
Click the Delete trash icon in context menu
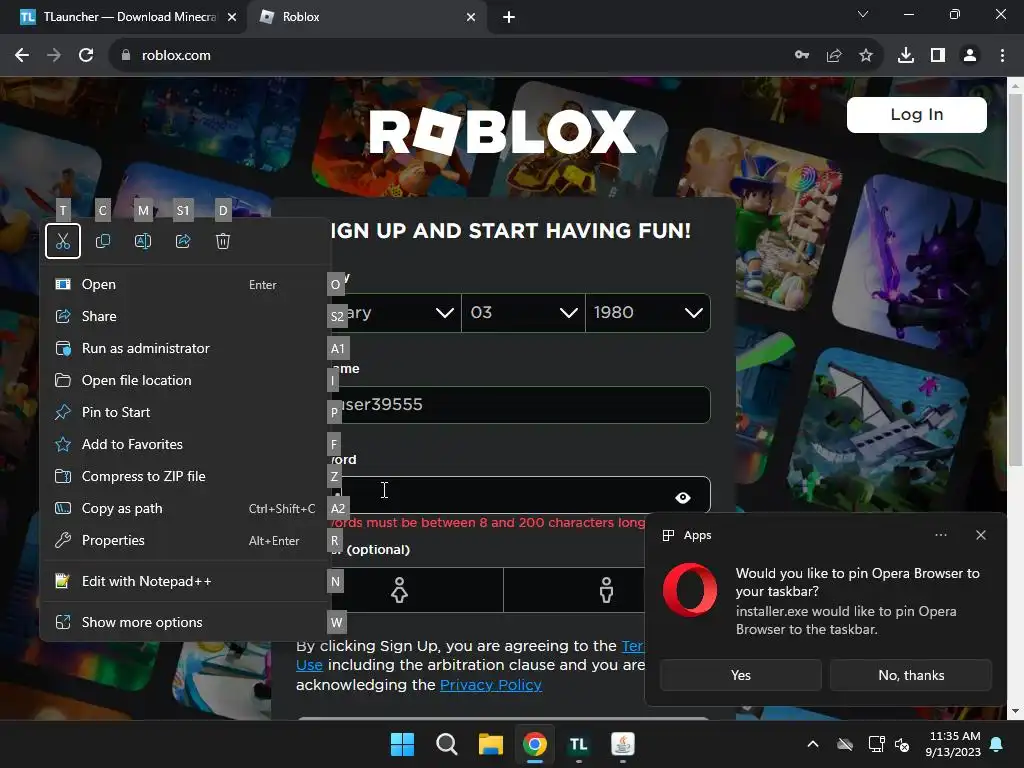[223, 241]
